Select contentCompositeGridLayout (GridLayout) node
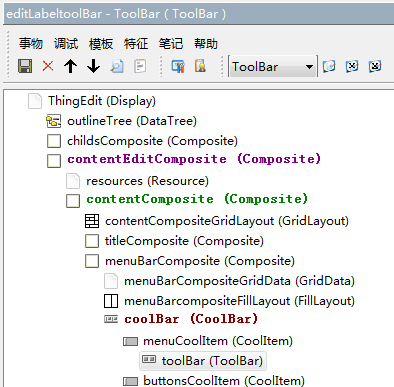This screenshot has height=387, width=394. 227,221
